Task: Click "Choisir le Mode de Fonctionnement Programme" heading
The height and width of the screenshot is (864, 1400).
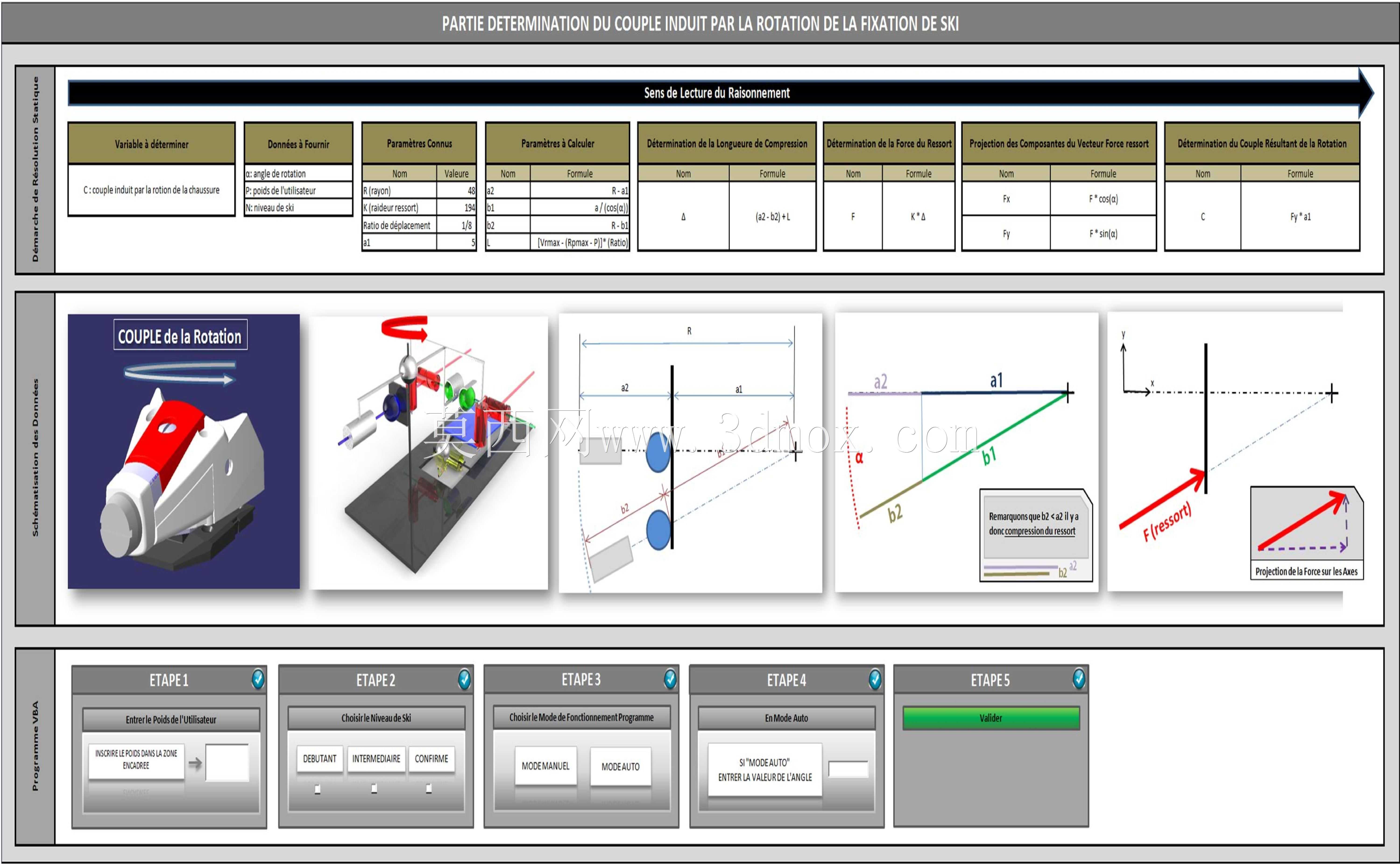Action: tap(581, 717)
